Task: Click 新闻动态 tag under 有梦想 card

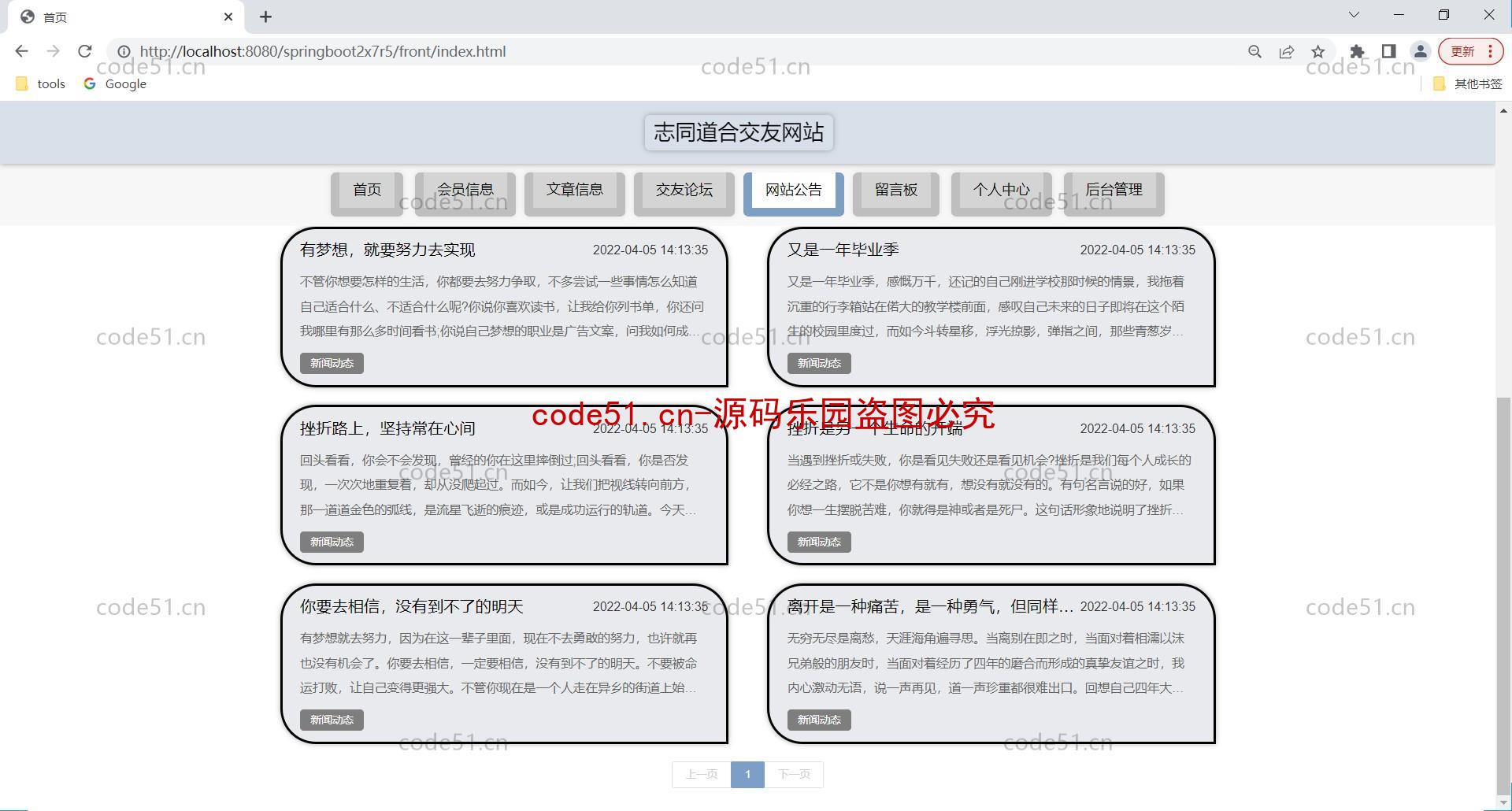Action: coord(332,363)
